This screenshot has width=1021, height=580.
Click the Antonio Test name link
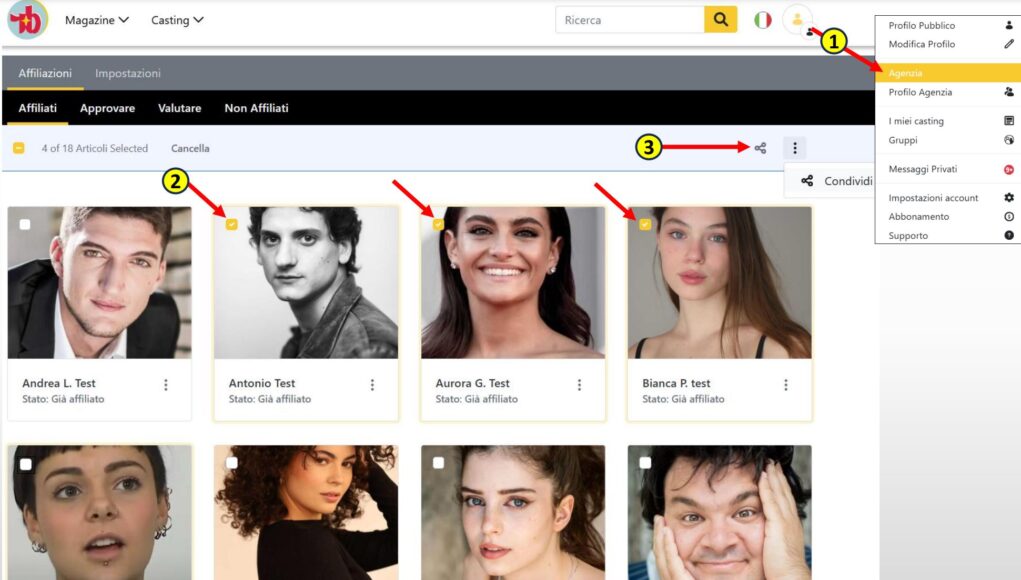[x=262, y=383]
